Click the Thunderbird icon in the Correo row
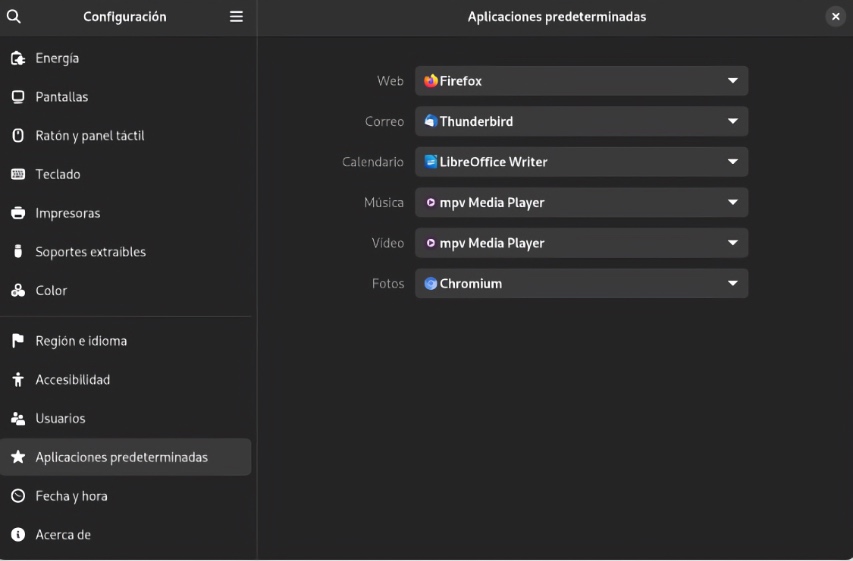 pos(431,121)
